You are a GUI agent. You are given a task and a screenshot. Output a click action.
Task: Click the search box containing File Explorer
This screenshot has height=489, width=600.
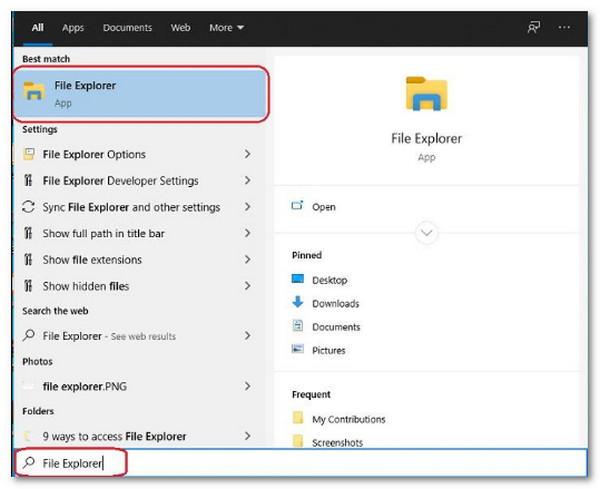[x=300, y=463]
